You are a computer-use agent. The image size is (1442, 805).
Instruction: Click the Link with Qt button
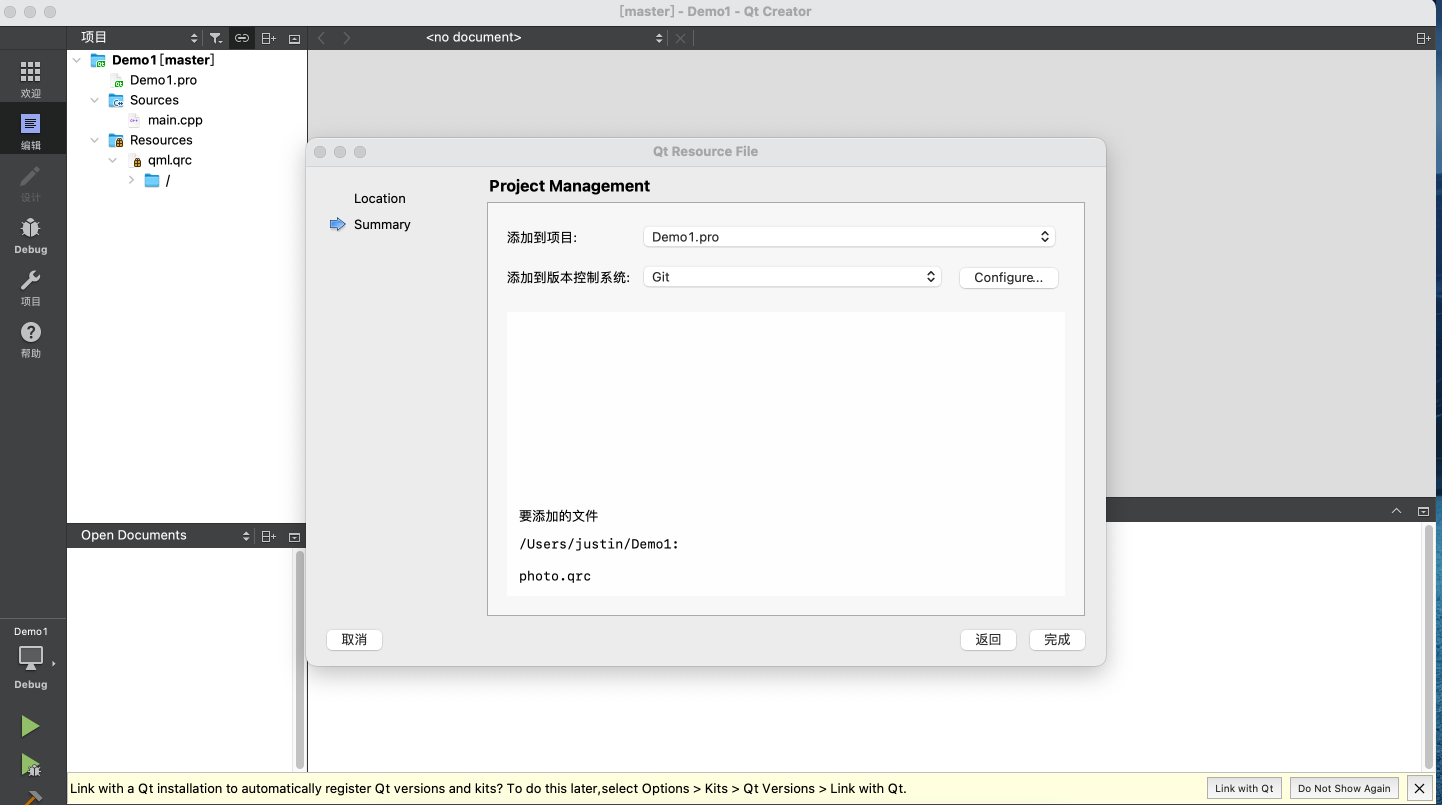pos(1244,788)
